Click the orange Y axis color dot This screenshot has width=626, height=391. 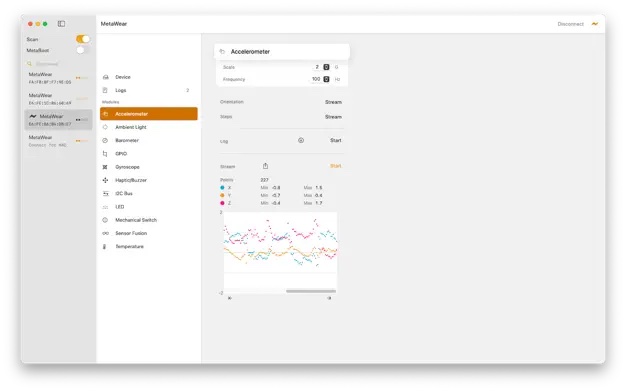pos(222,195)
